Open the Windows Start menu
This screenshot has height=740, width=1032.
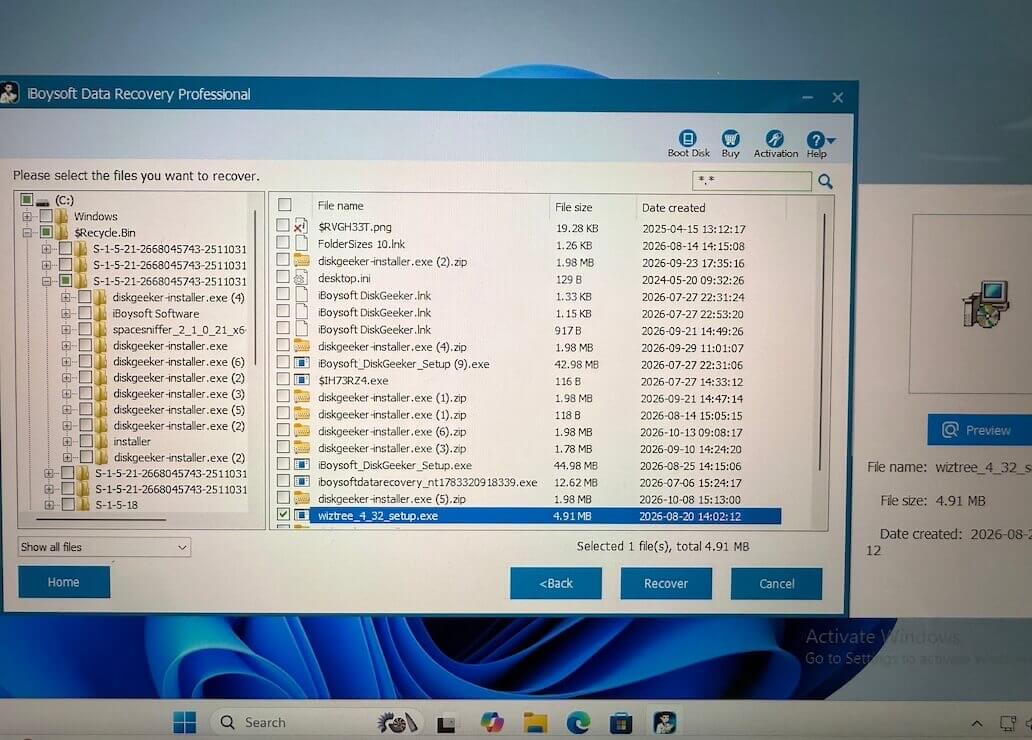coord(184,722)
